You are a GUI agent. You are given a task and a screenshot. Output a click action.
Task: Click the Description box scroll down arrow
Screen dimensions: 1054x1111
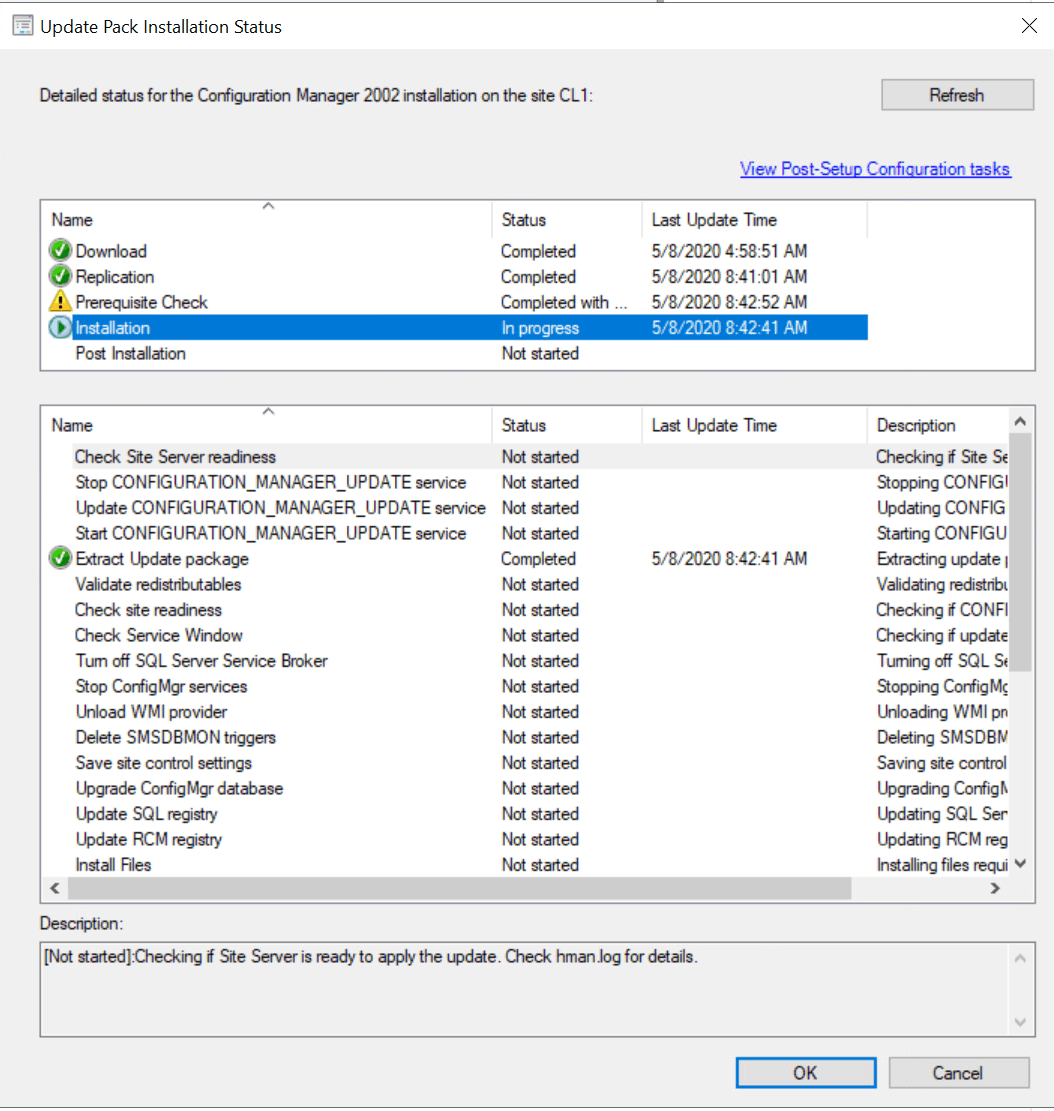[x=1020, y=1022]
